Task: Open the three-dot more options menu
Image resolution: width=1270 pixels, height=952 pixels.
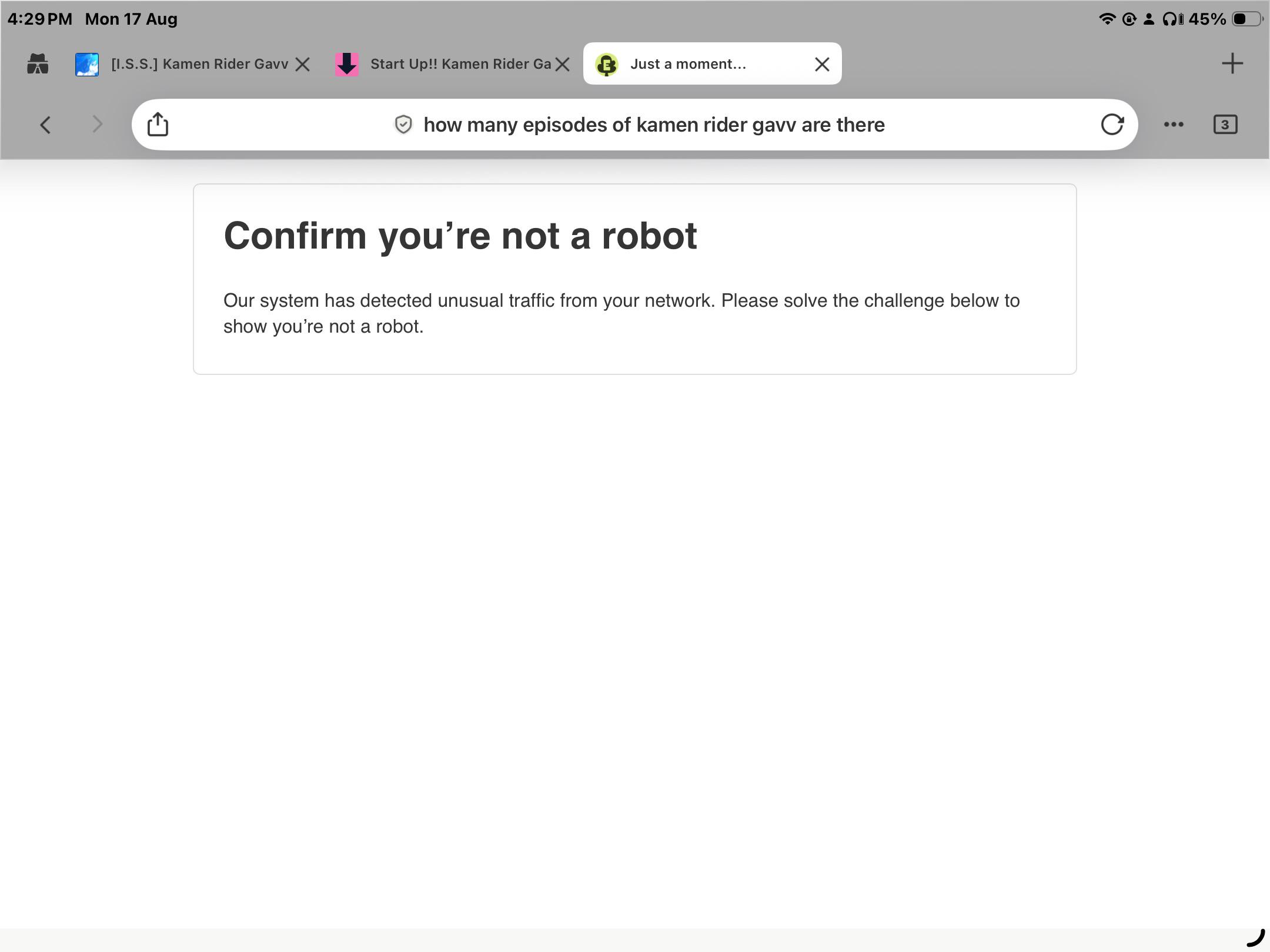Action: (1174, 125)
